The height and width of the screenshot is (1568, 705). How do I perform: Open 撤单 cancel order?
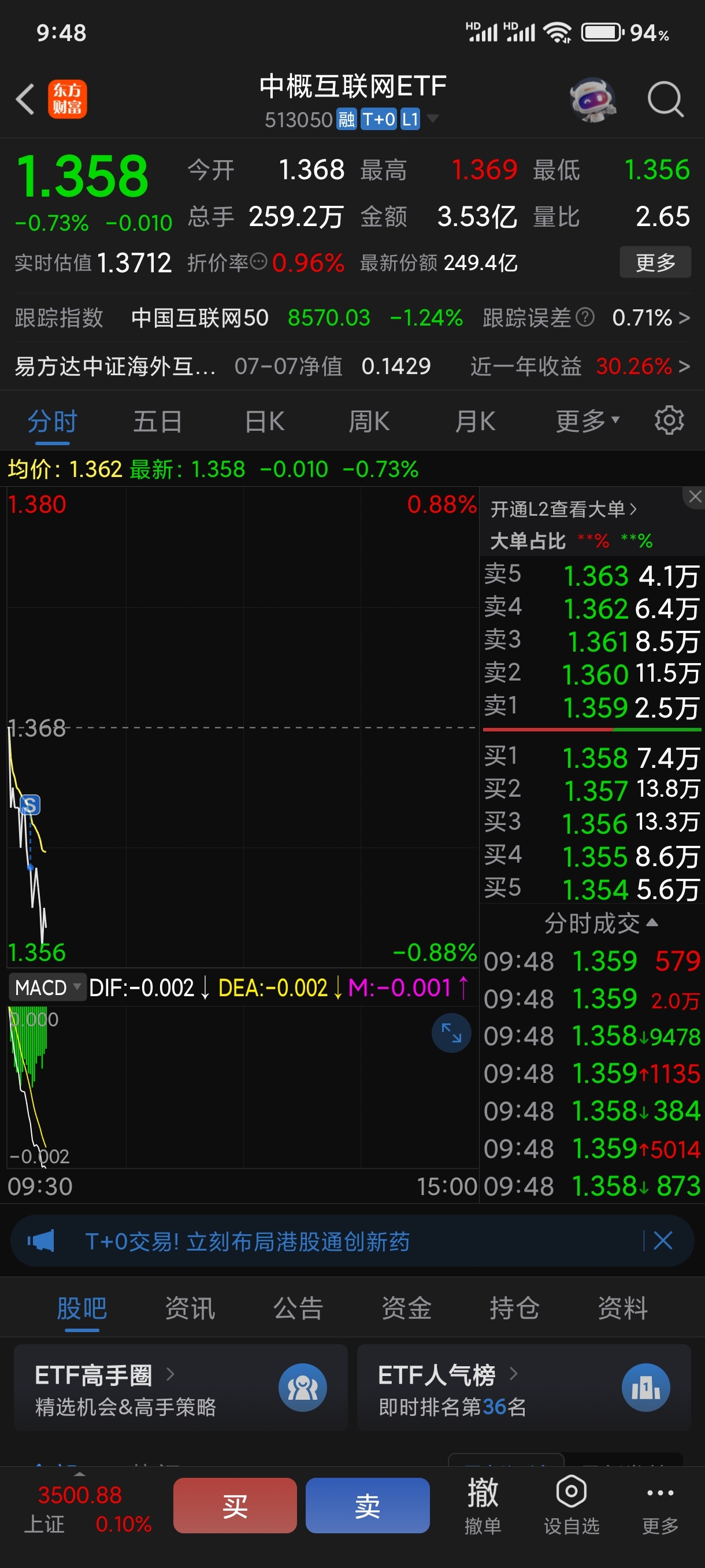[483, 1506]
